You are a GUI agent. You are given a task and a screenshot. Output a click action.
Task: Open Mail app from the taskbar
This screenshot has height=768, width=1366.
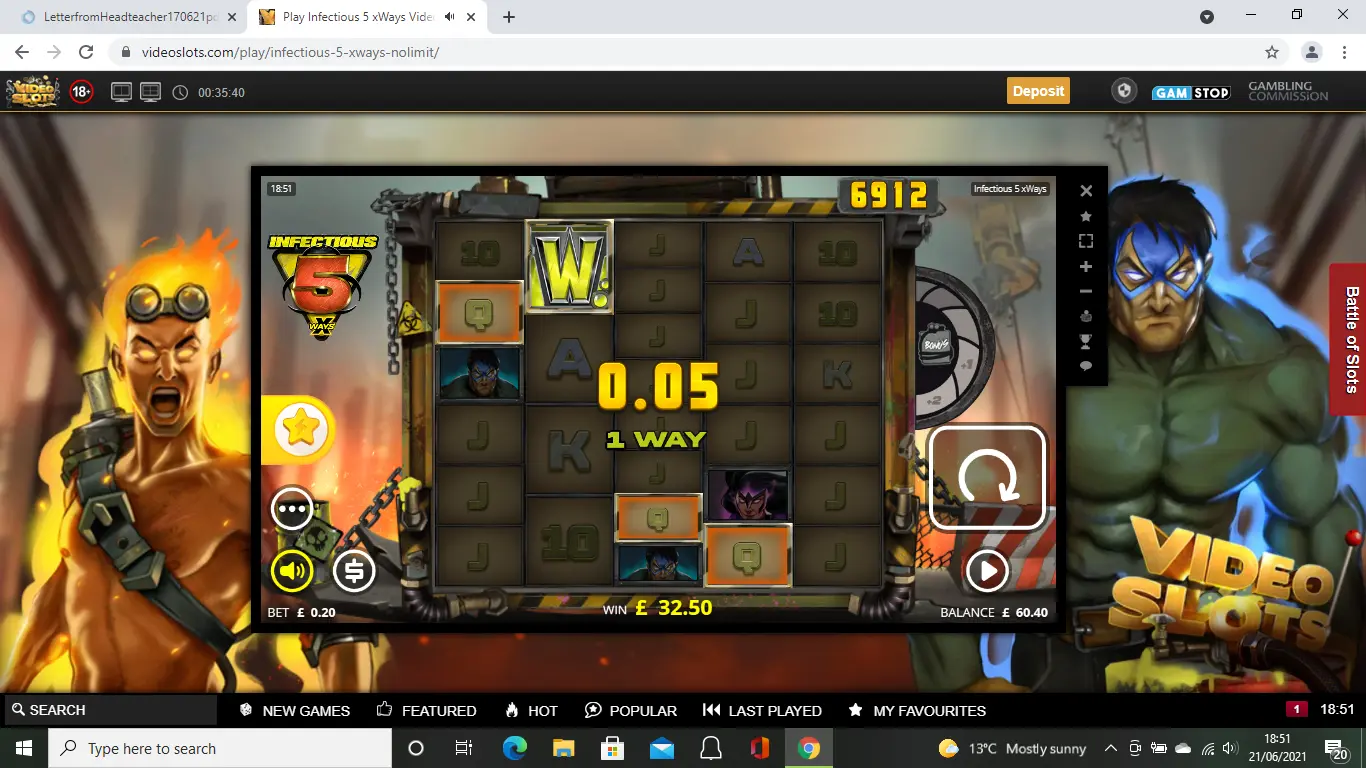(661, 748)
